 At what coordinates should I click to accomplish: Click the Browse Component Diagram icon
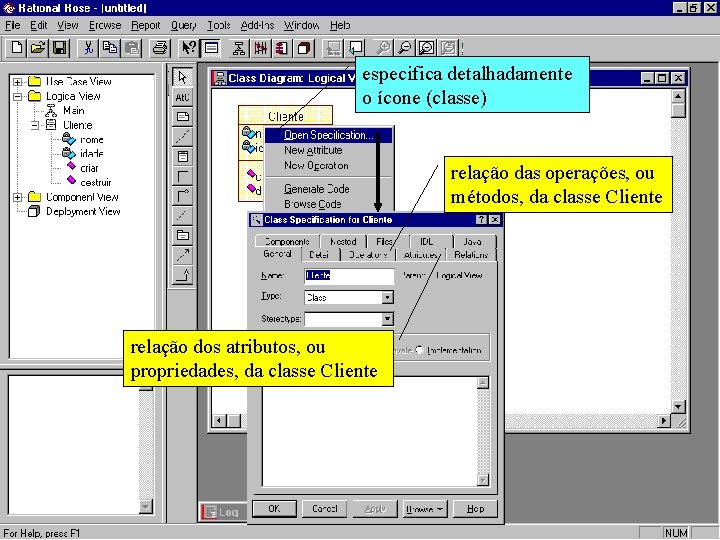pos(282,48)
